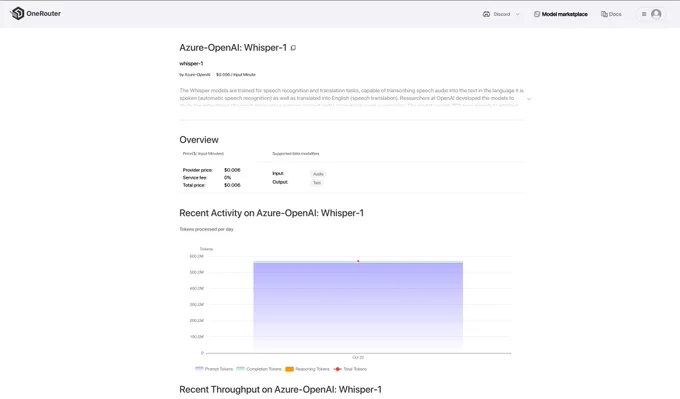
Task: Expand the Discord dropdown chevron
Action: [517, 14]
